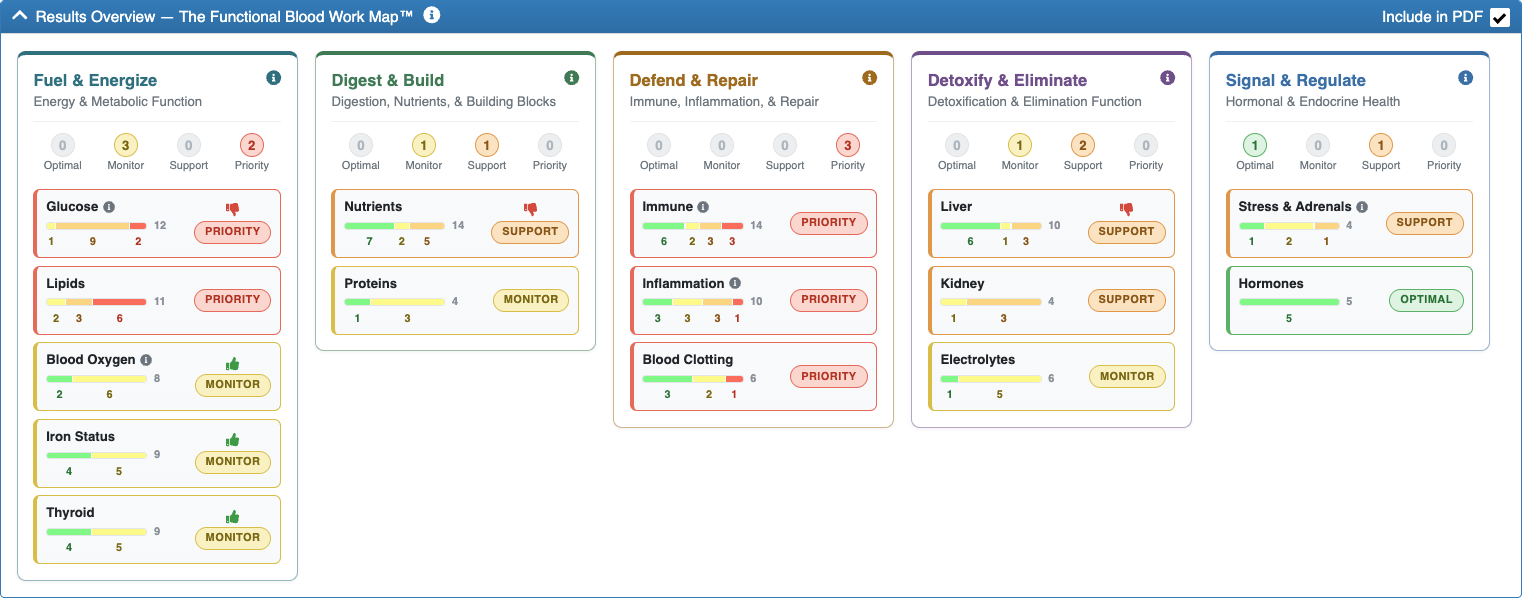
Task: Open Detoxify & Eliminate info icon
Action: click(x=1168, y=78)
